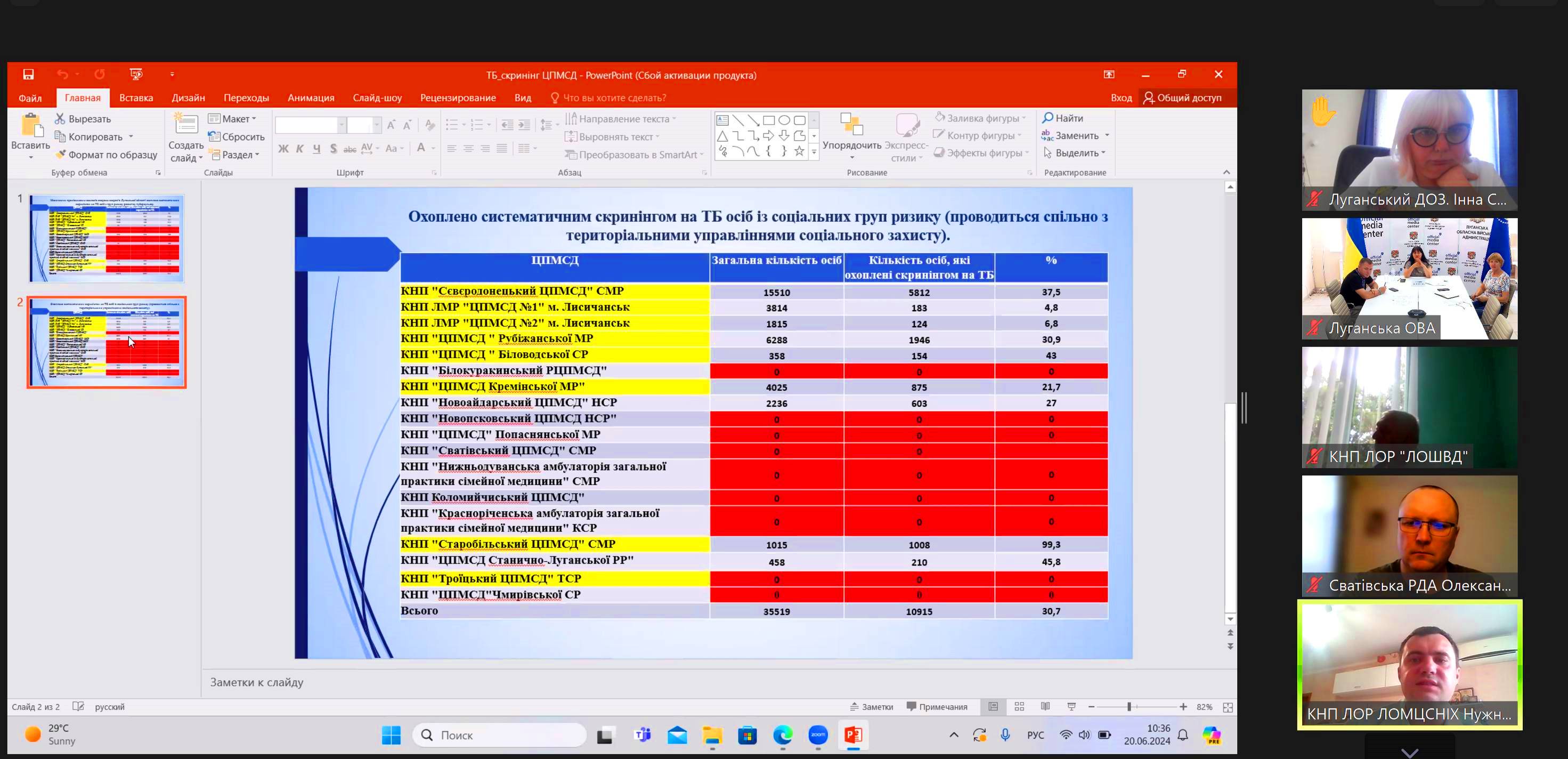Open Microsoft Edge on taskbar

pos(783,735)
